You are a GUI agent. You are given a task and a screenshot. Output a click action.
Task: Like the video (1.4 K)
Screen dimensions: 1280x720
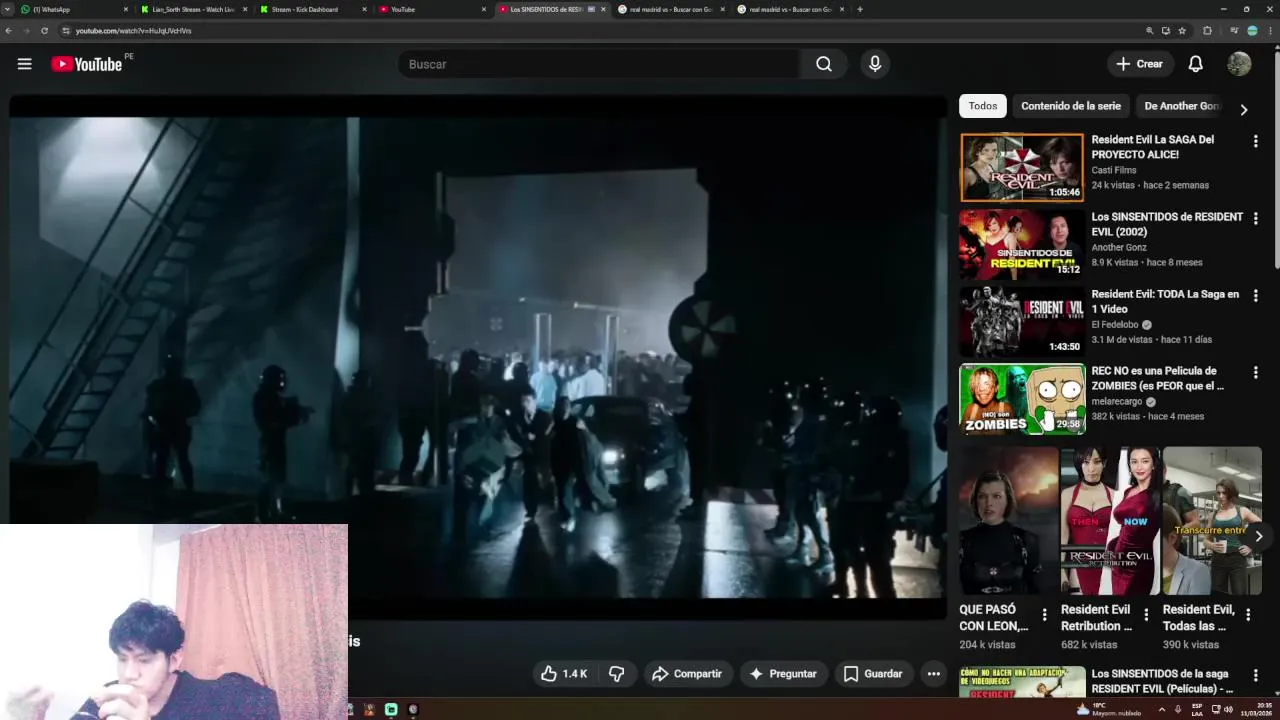tap(564, 674)
